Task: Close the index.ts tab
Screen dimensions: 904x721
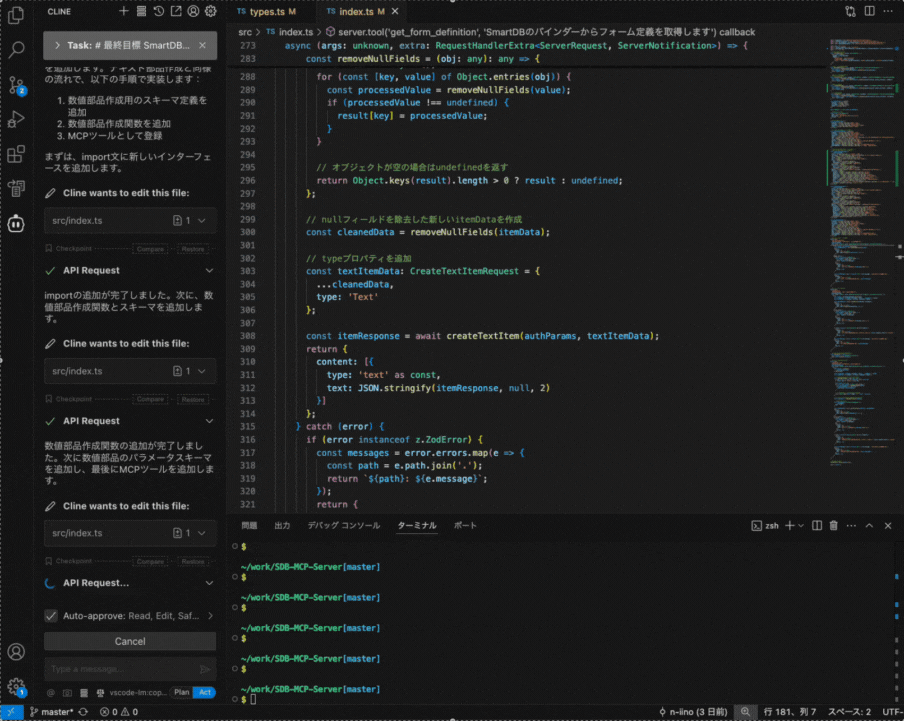Action: coord(395,12)
